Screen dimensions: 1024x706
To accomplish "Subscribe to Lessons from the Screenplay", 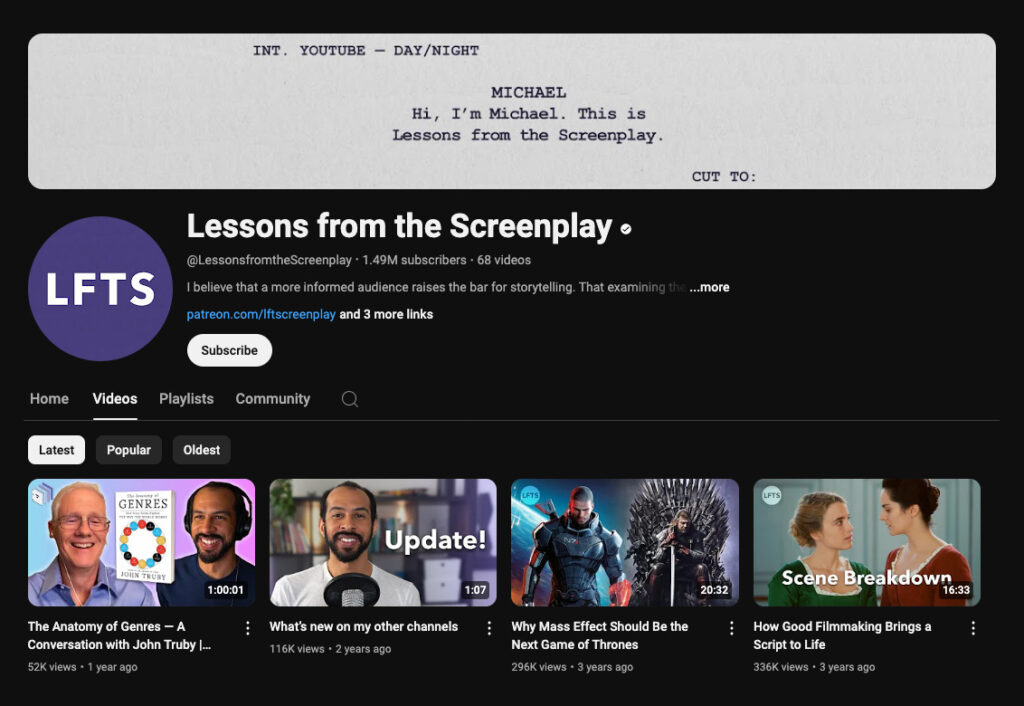I will coord(229,351).
